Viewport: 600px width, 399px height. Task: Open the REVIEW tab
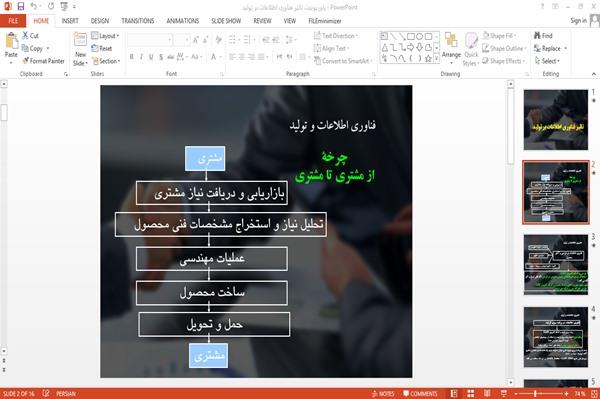(262, 21)
